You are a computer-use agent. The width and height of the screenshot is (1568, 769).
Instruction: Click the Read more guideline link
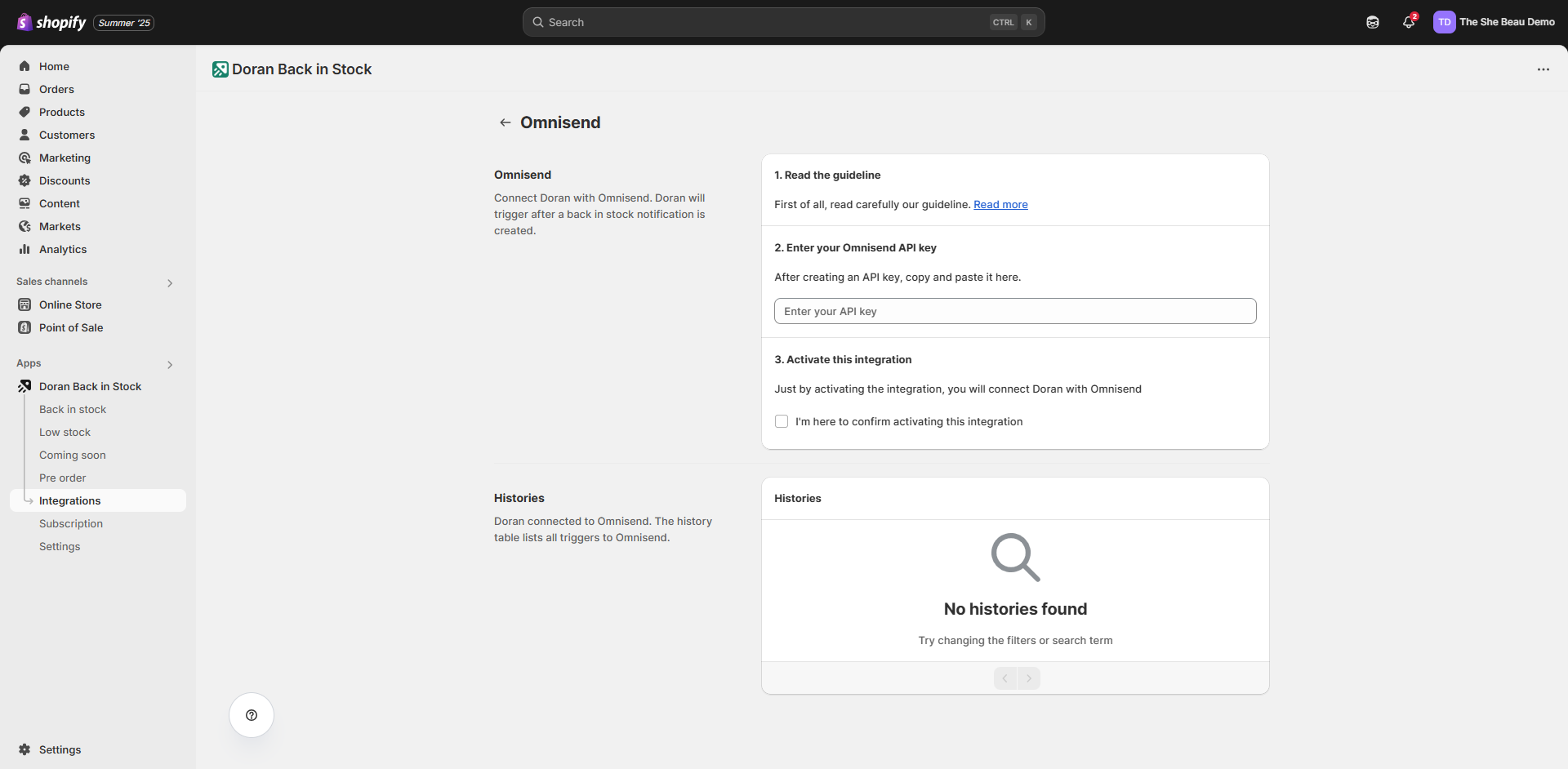pyautogui.click(x=1000, y=204)
